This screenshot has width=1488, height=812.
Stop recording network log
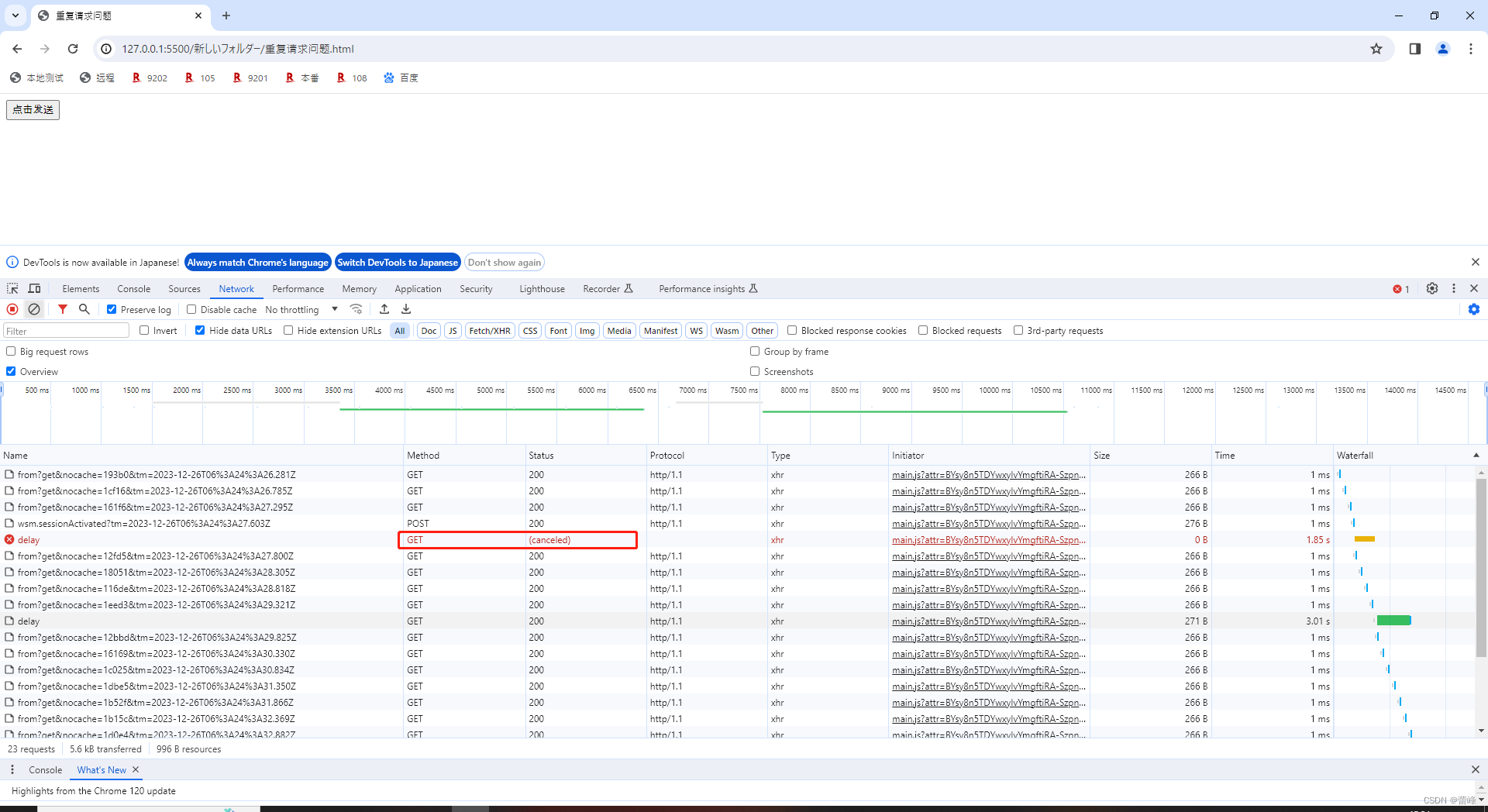pyautogui.click(x=12, y=309)
